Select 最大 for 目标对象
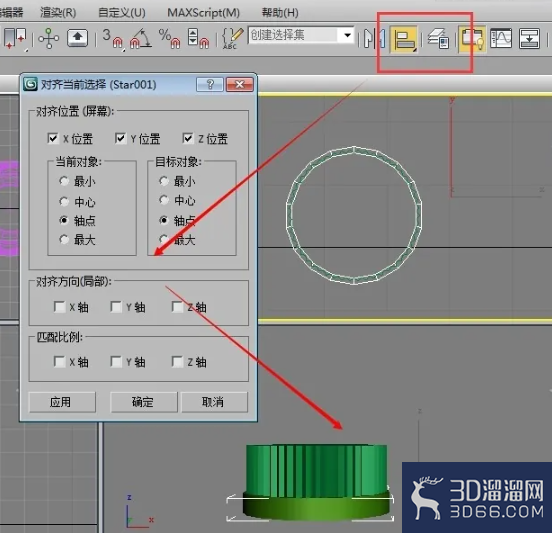 tap(164, 239)
